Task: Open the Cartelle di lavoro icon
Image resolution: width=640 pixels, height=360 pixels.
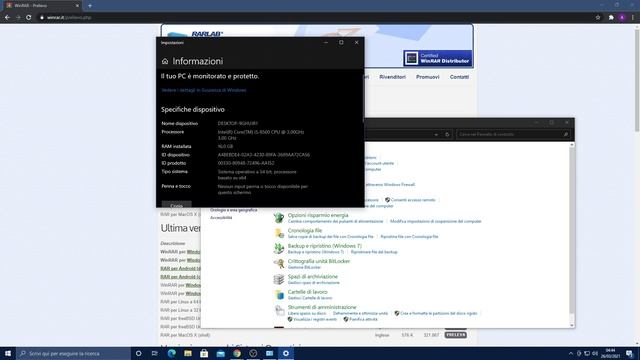Action: pos(279,294)
